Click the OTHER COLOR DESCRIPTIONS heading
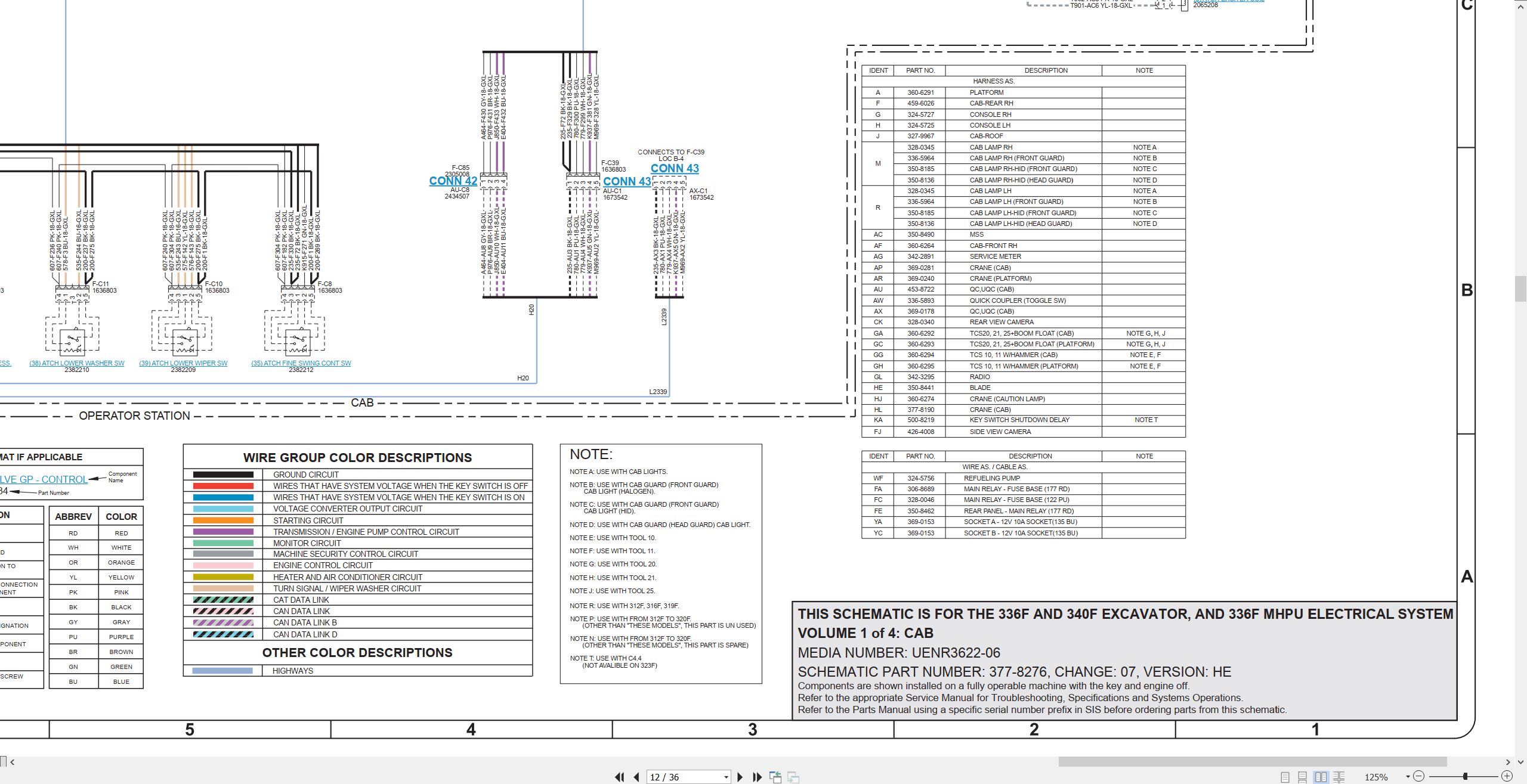Viewport: 1527px width, 784px height. [x=357, y=653]
